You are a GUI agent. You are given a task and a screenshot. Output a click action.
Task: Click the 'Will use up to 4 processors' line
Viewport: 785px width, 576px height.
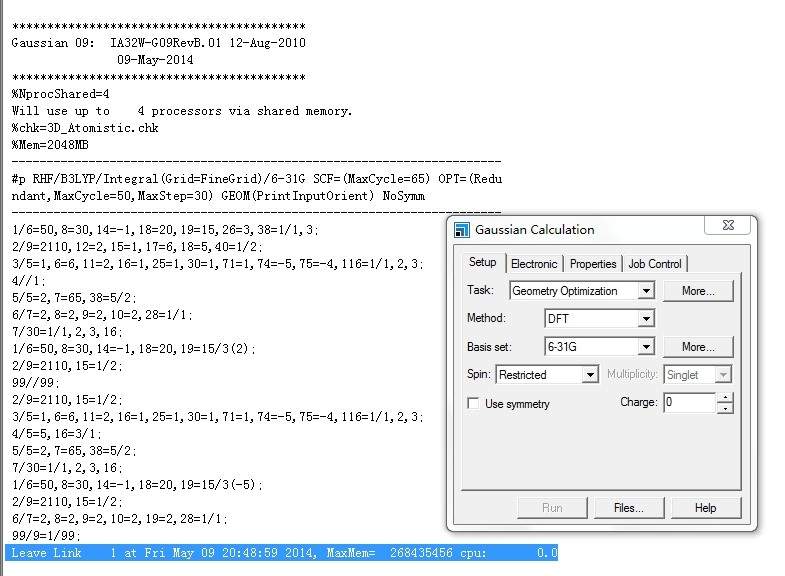182,111
